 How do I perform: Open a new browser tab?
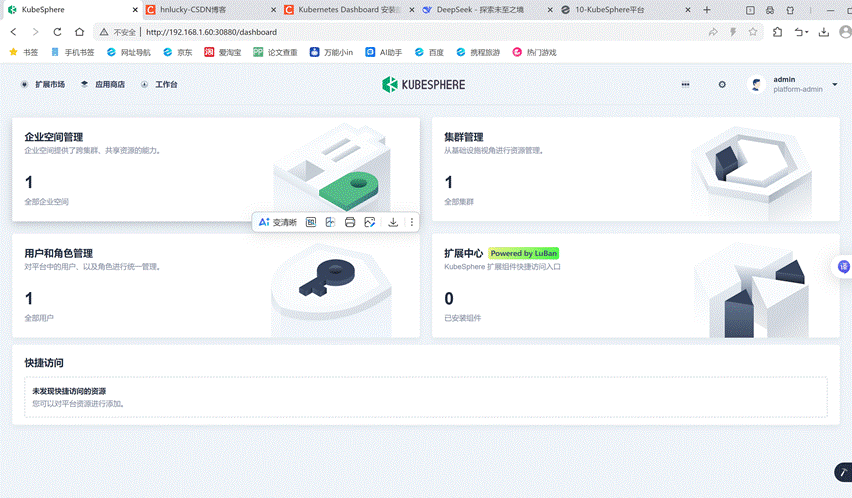(x=707, y=10)
